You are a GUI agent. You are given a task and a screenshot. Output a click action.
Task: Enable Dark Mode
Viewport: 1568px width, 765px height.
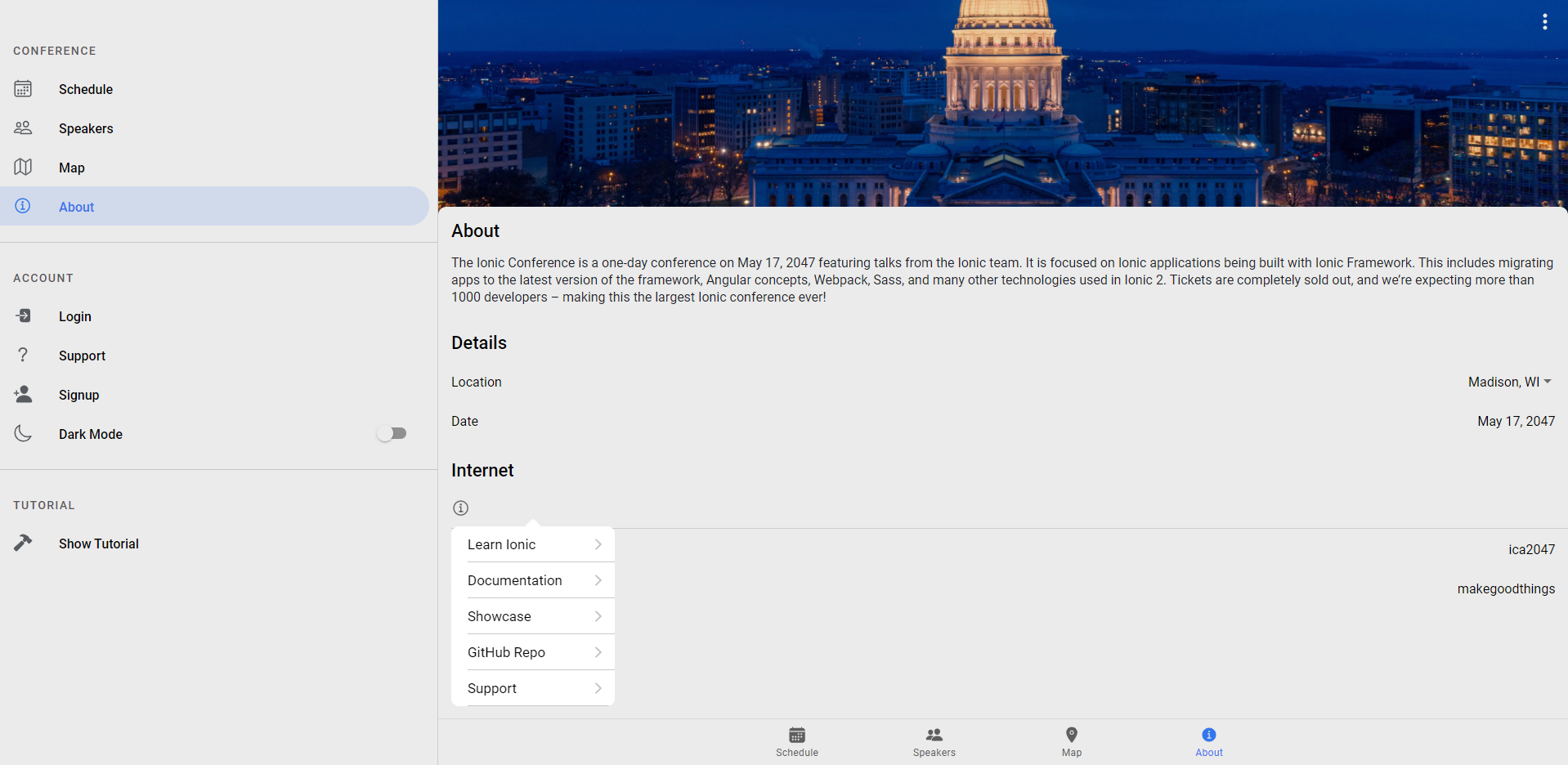pyautogui.click(x=392, y=433)
